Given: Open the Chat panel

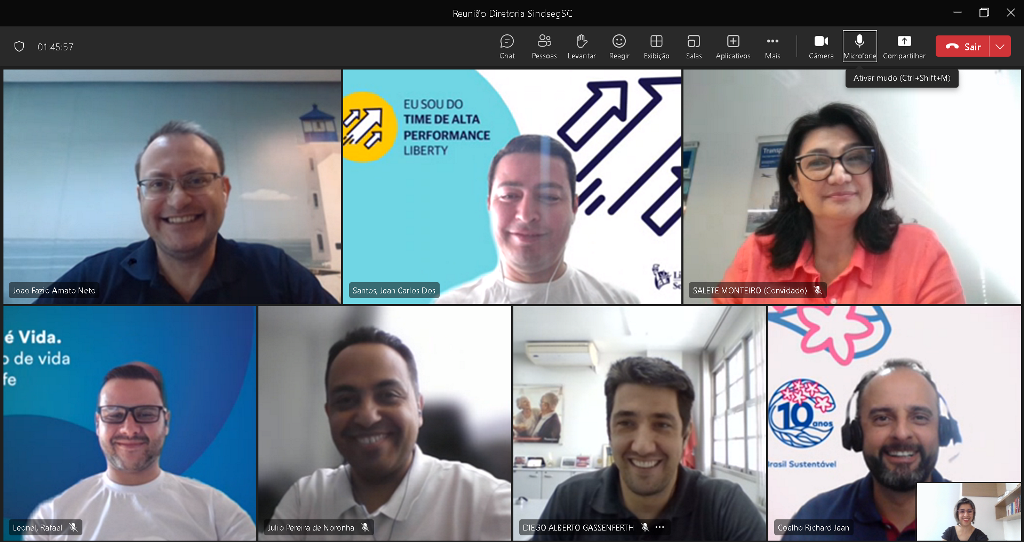Looking at the screenshot, I should point(507,45).
